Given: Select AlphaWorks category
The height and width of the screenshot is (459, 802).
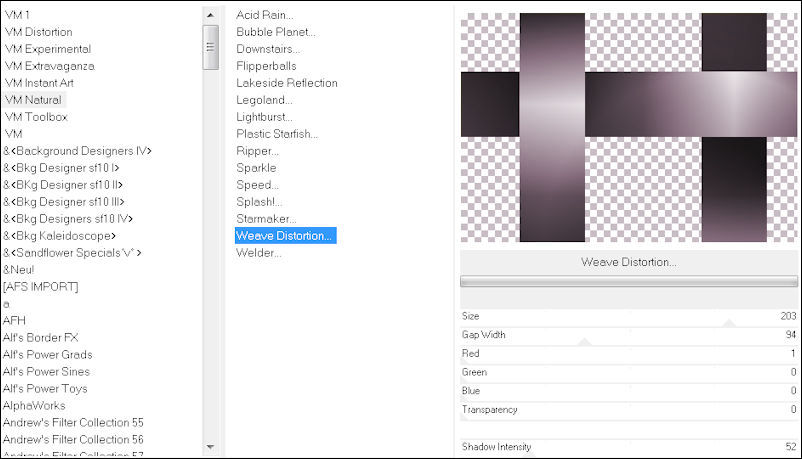Looking at the screenshot, I should point(34,405).
